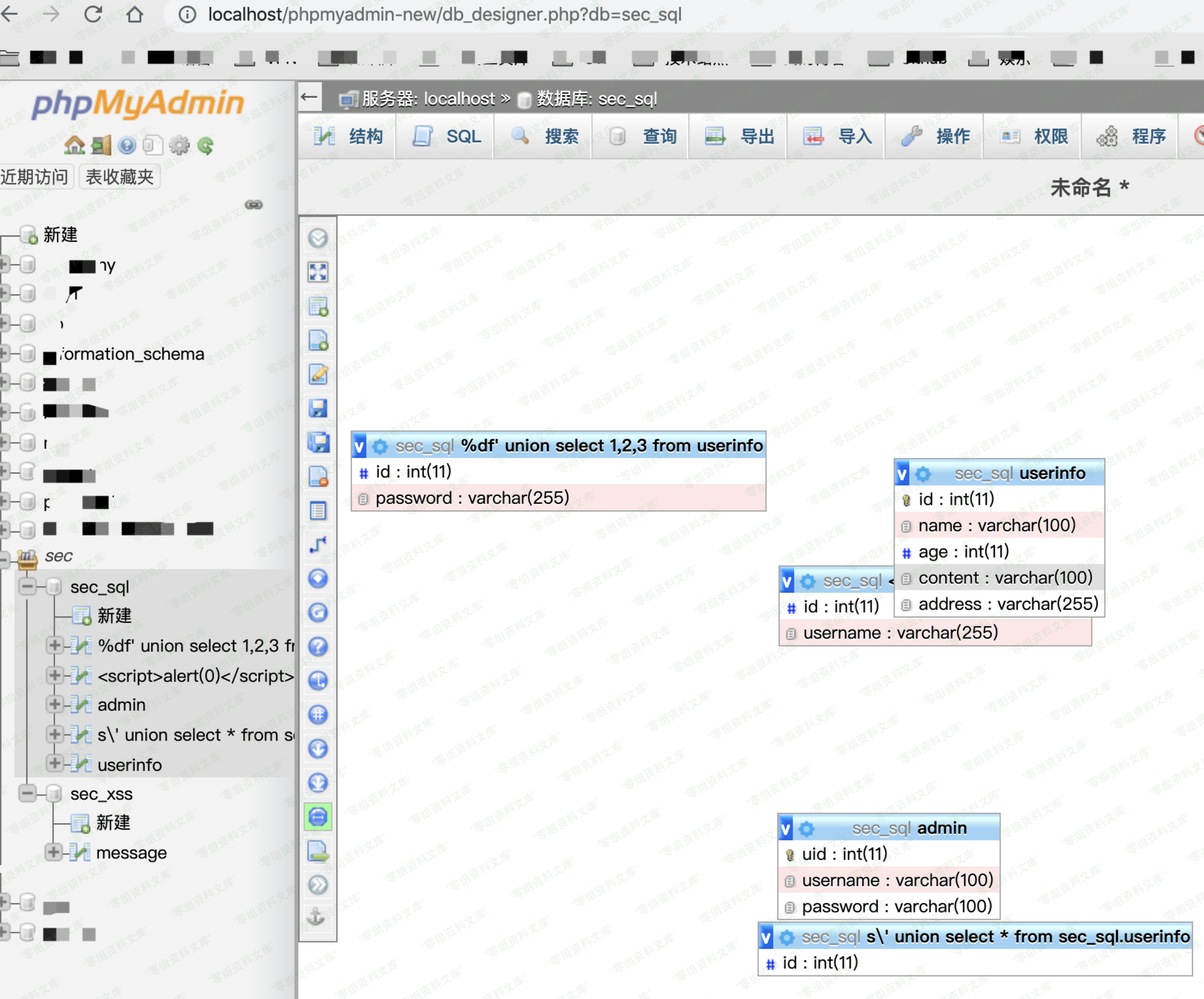Click the designer full screen toggle icon
1204x999 pixels.
click(x=317, y=272)
